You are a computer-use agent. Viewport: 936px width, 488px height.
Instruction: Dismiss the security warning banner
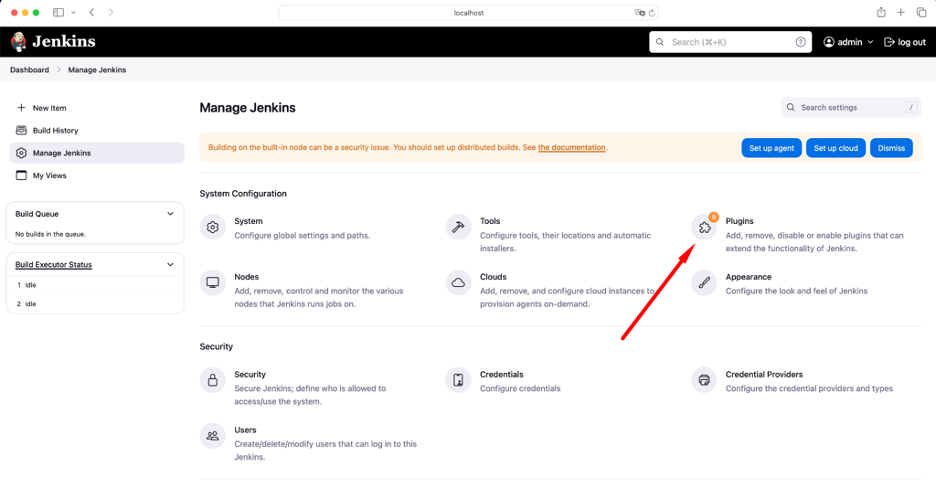(x=891, y=148)
